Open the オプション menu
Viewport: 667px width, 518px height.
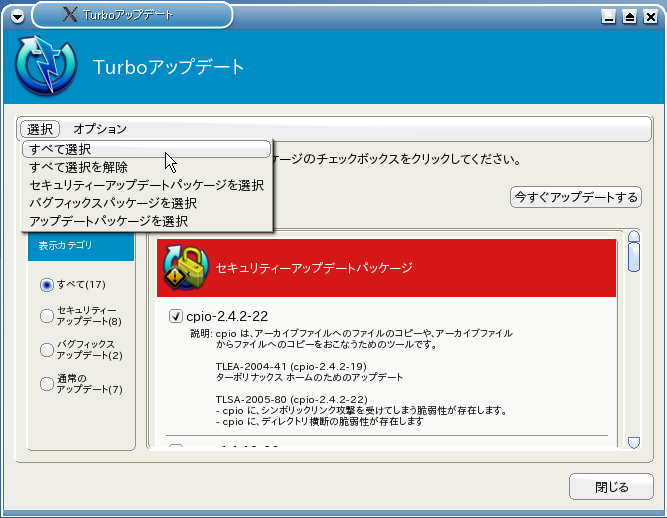[x=100, y=129]
